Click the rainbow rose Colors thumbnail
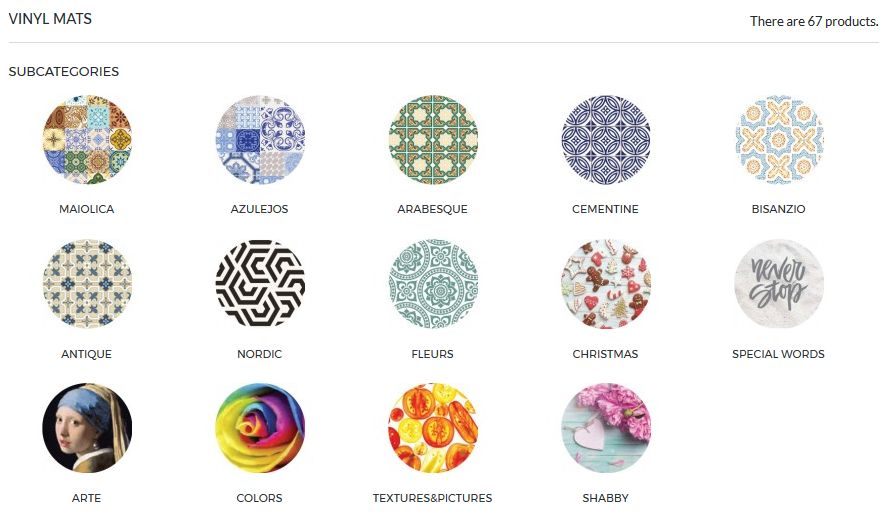This screenshot has height=527, width=890. 260,428
